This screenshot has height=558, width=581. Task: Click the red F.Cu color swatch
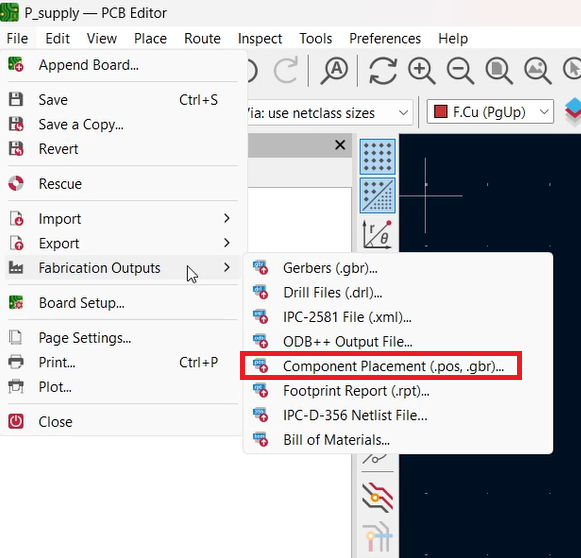441,112
